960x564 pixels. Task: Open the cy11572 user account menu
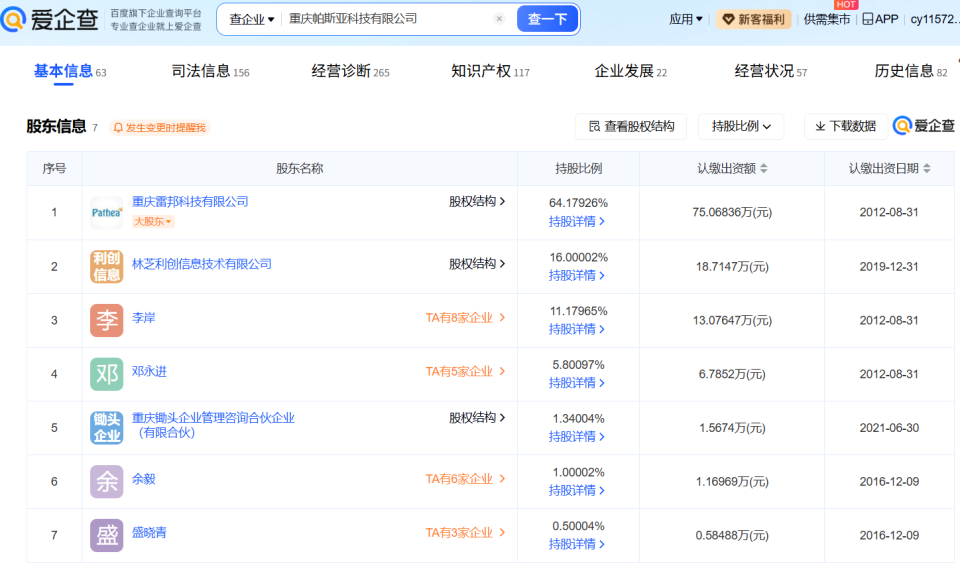click(934, 19)
